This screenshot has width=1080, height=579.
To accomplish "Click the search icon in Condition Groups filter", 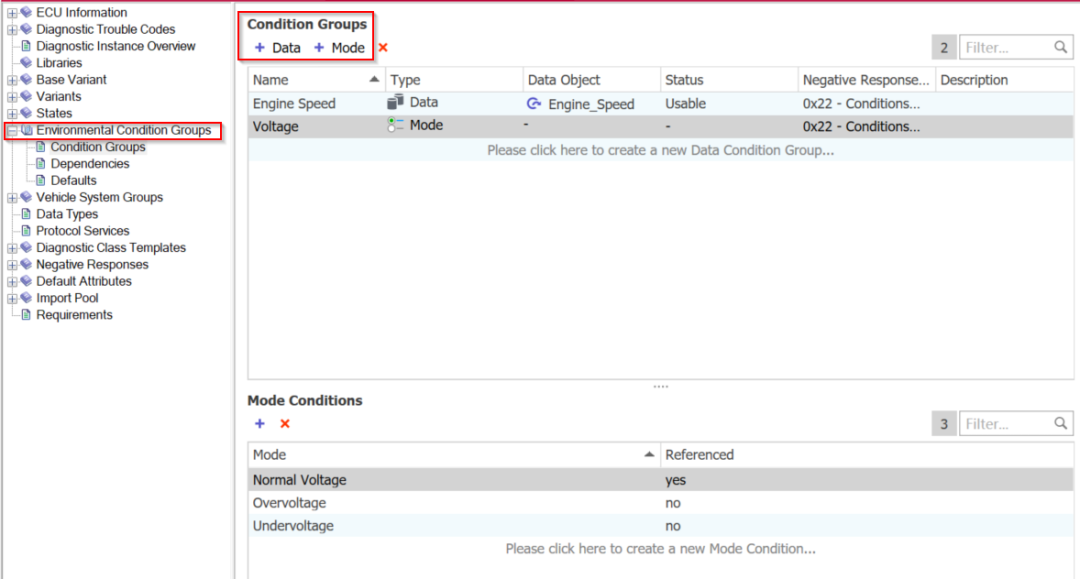I will coord(1061,48).
